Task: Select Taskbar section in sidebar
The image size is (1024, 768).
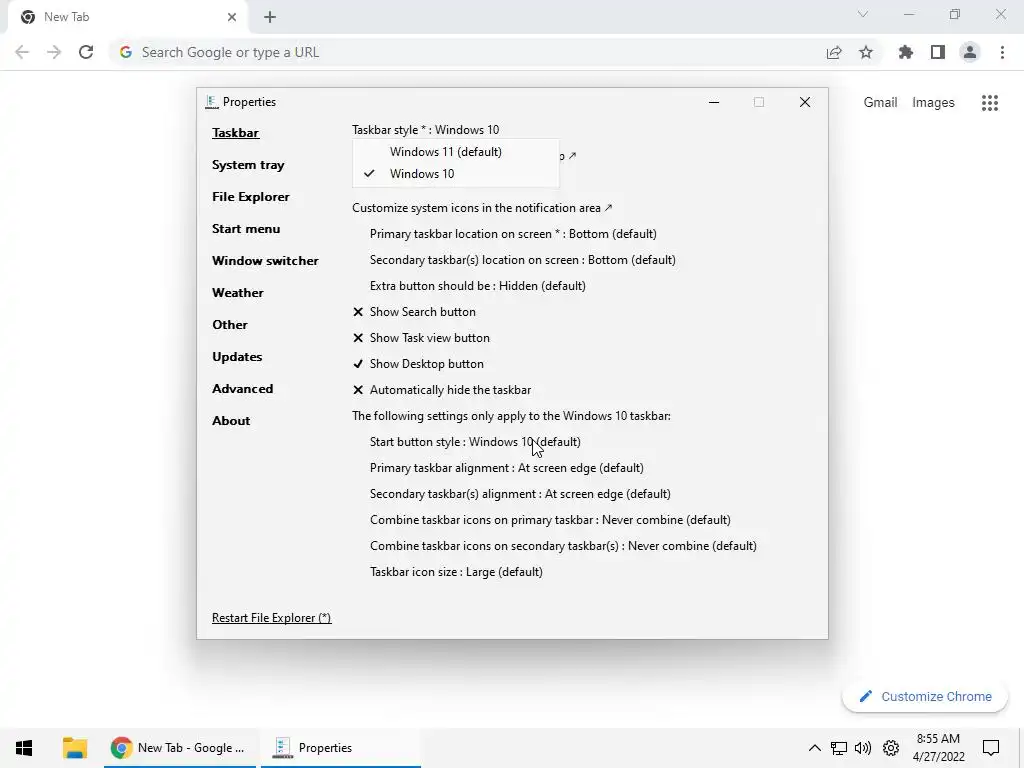Action: (236, 133)
